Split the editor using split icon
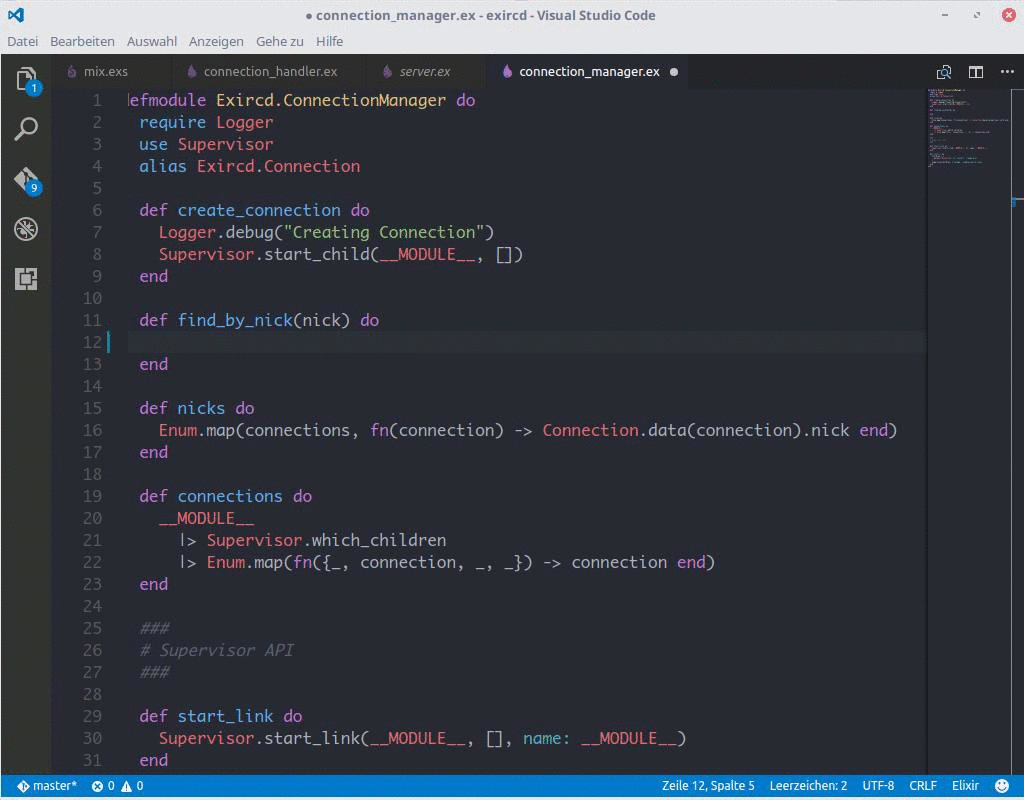 pos(975,72)
